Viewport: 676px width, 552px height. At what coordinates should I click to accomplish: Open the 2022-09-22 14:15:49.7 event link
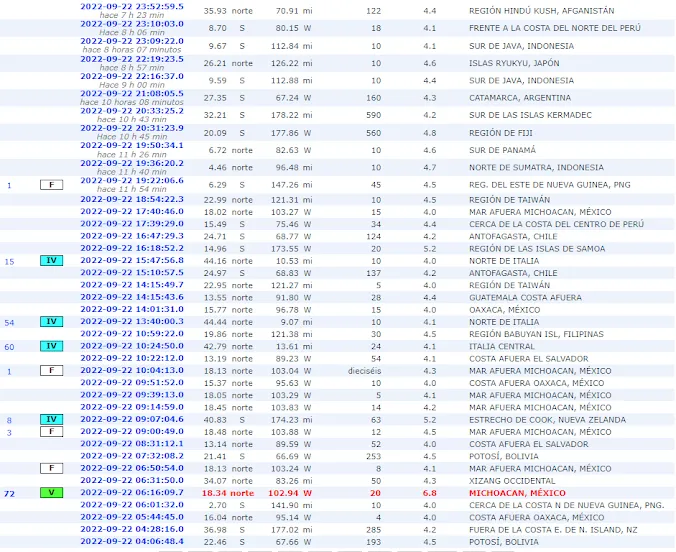(x=132, y=285)
